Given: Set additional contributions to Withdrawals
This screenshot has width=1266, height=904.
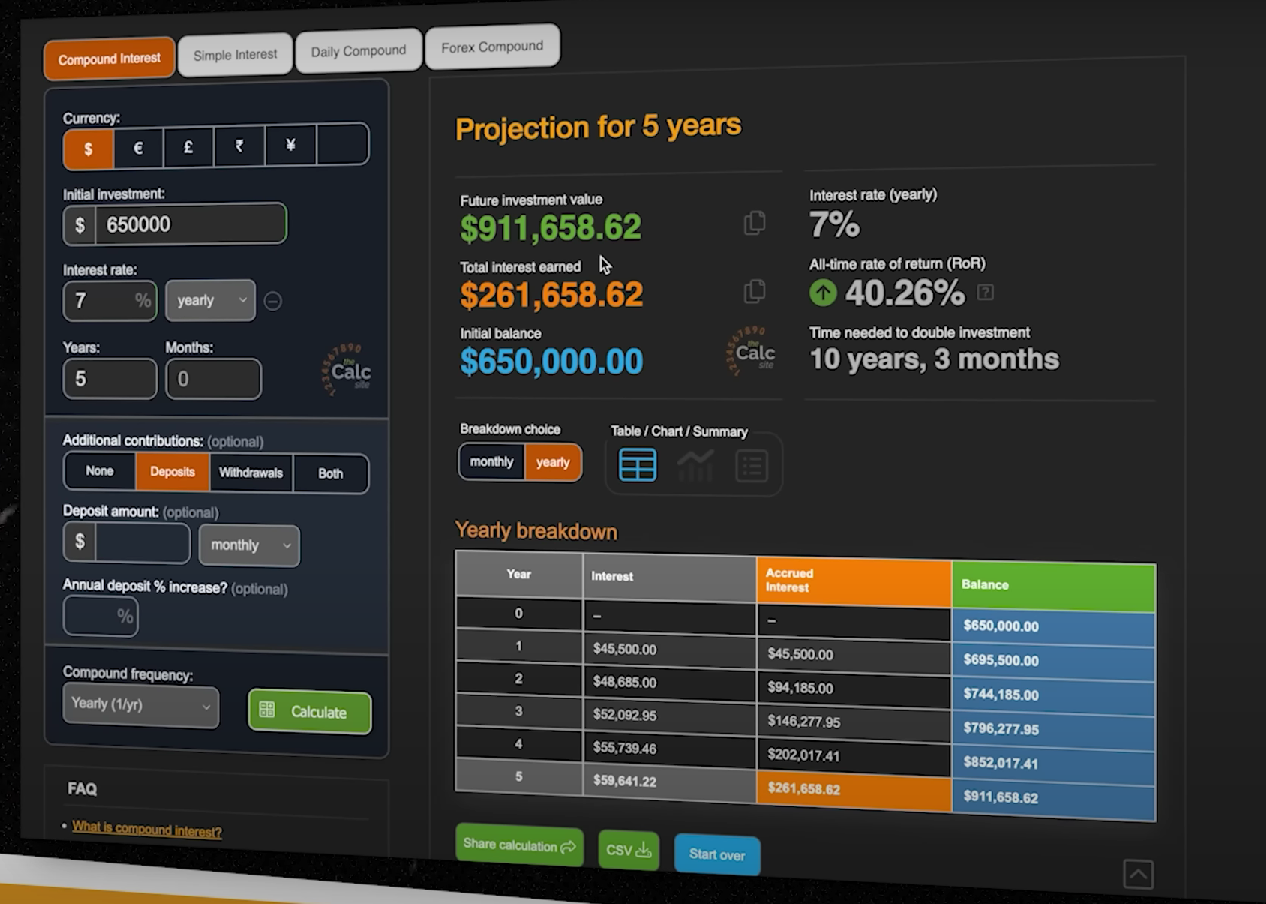Looking at the screenshot, I should coord(251,473).
